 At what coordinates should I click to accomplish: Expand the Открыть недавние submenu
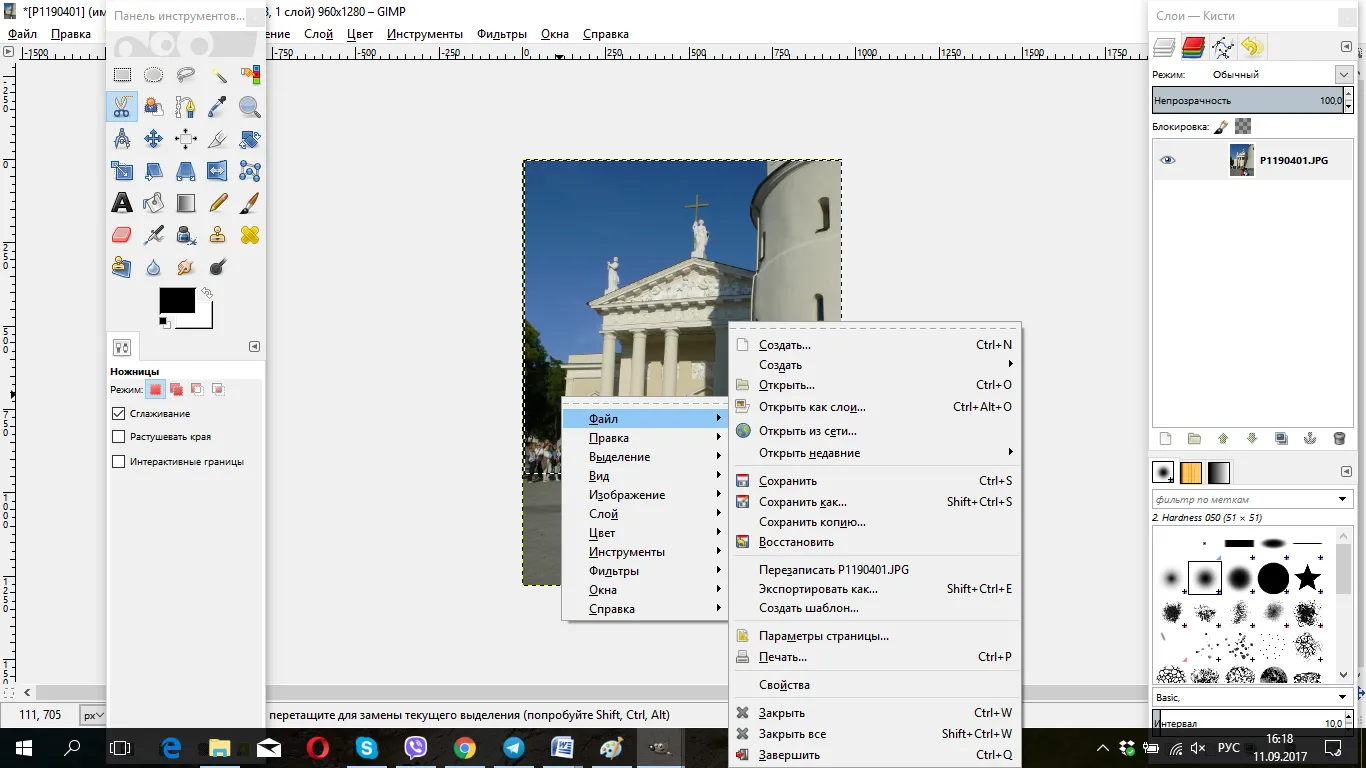886,453
